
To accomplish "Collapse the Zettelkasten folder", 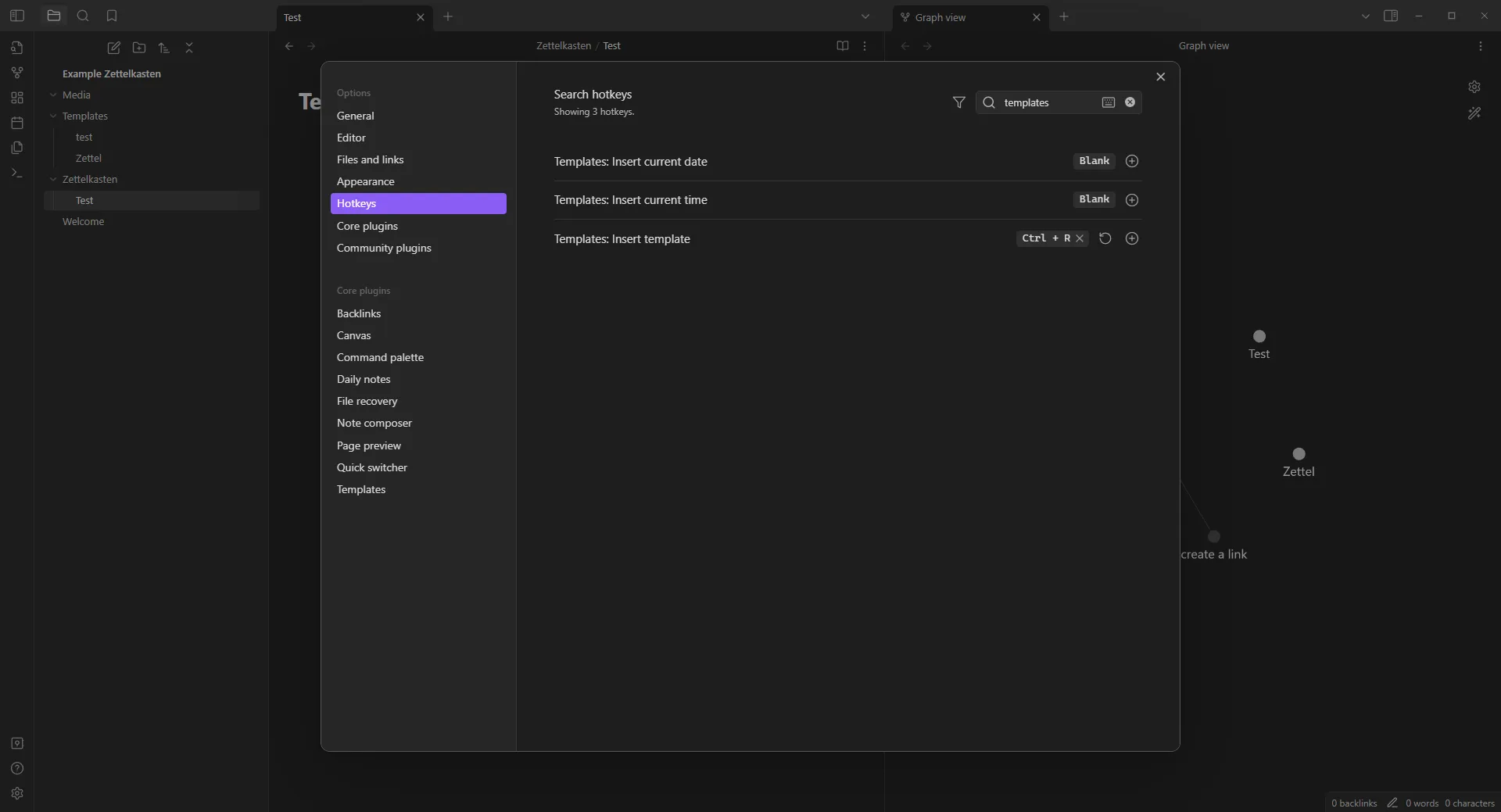I will pyautogui.click(x=53, y=179).
